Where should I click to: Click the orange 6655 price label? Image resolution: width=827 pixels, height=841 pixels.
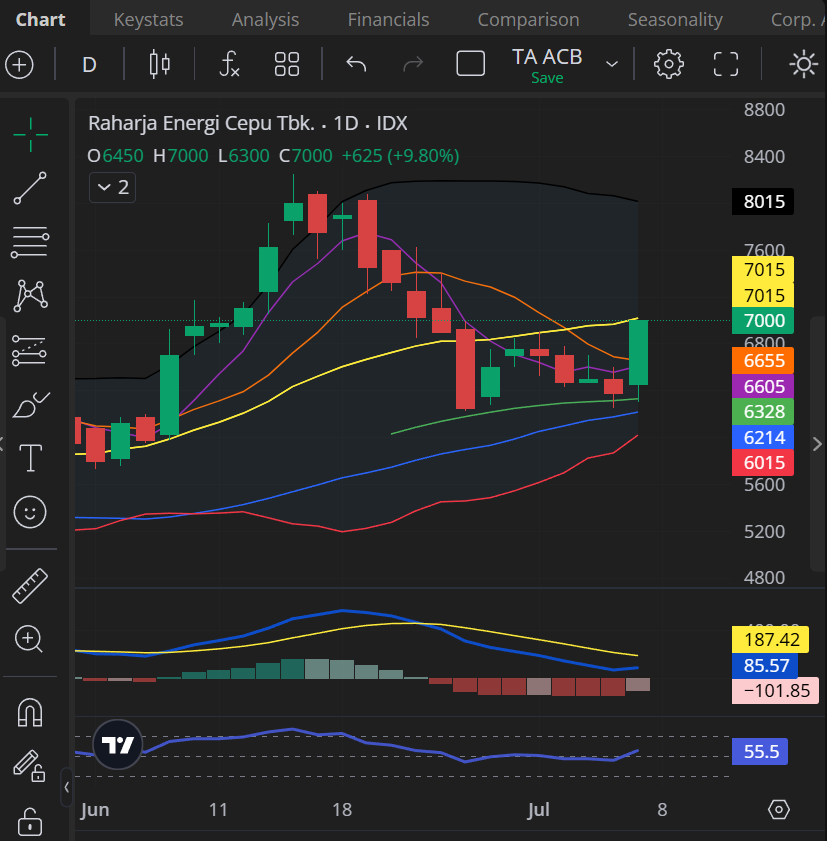763,361
